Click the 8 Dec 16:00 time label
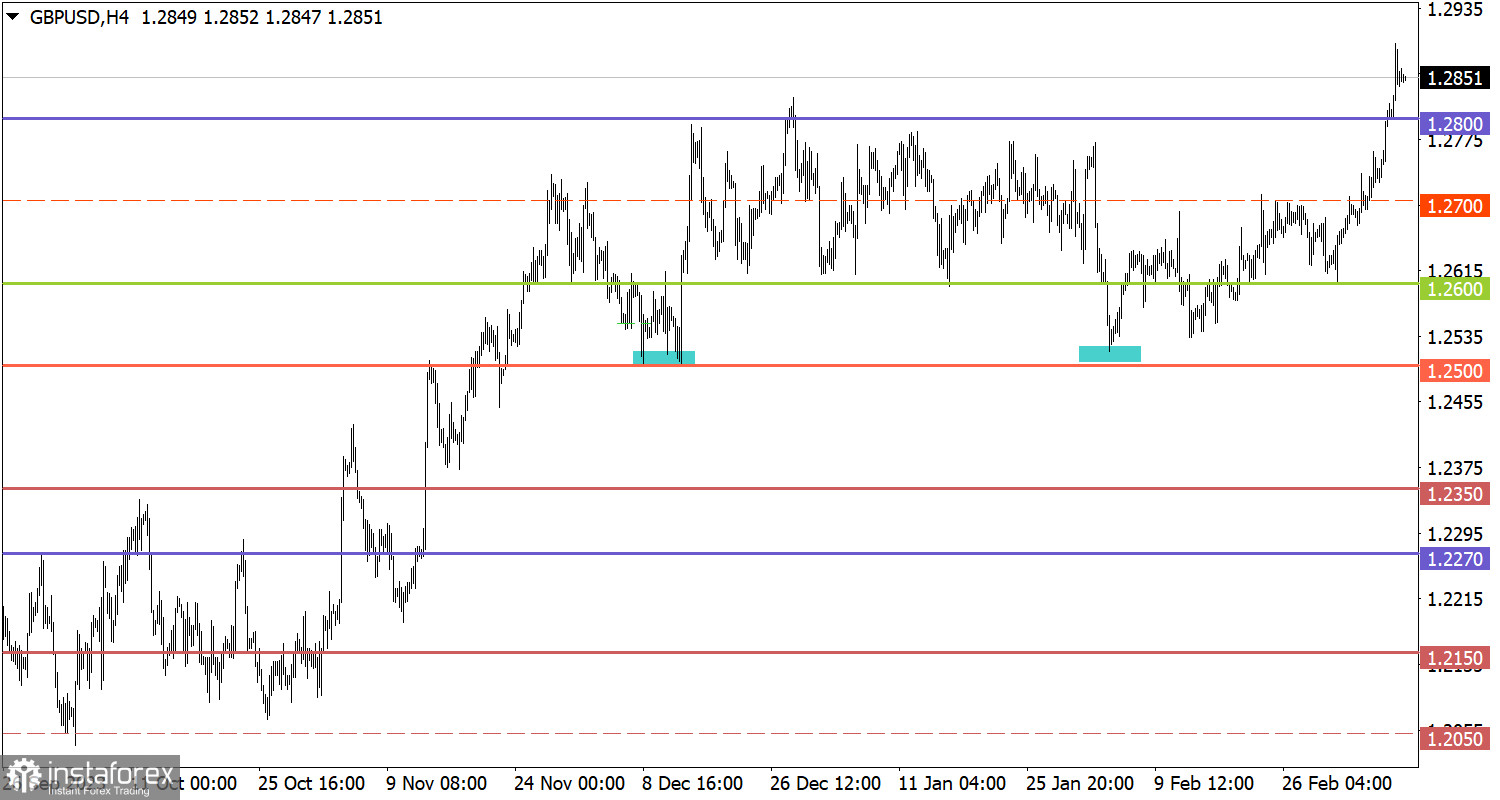Viewport: 1500px width, 800px height. coord(692,782)
